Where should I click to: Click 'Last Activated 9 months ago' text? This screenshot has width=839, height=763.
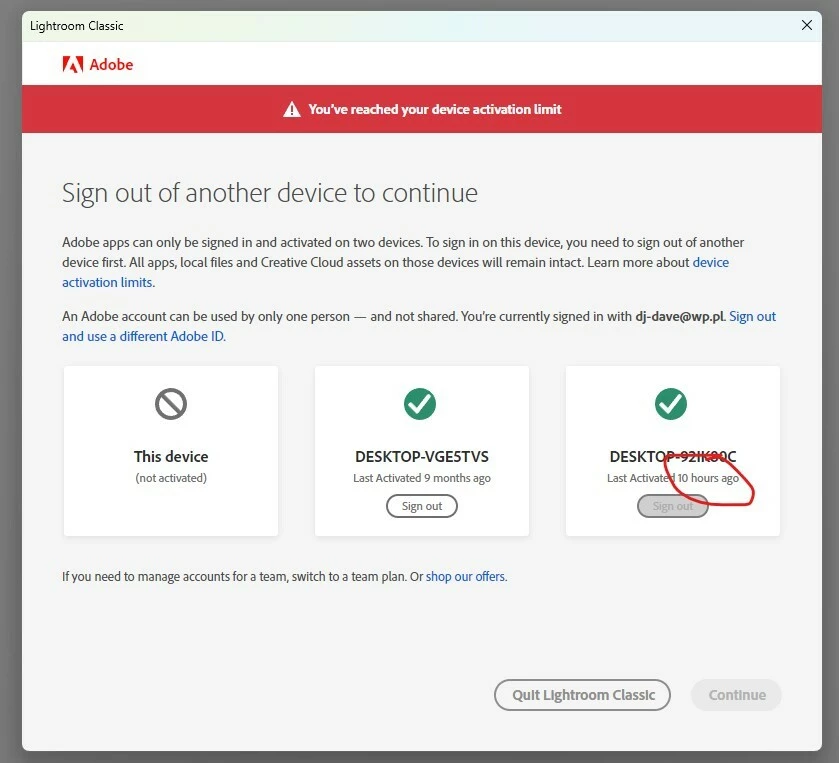(x=422, y=478)
